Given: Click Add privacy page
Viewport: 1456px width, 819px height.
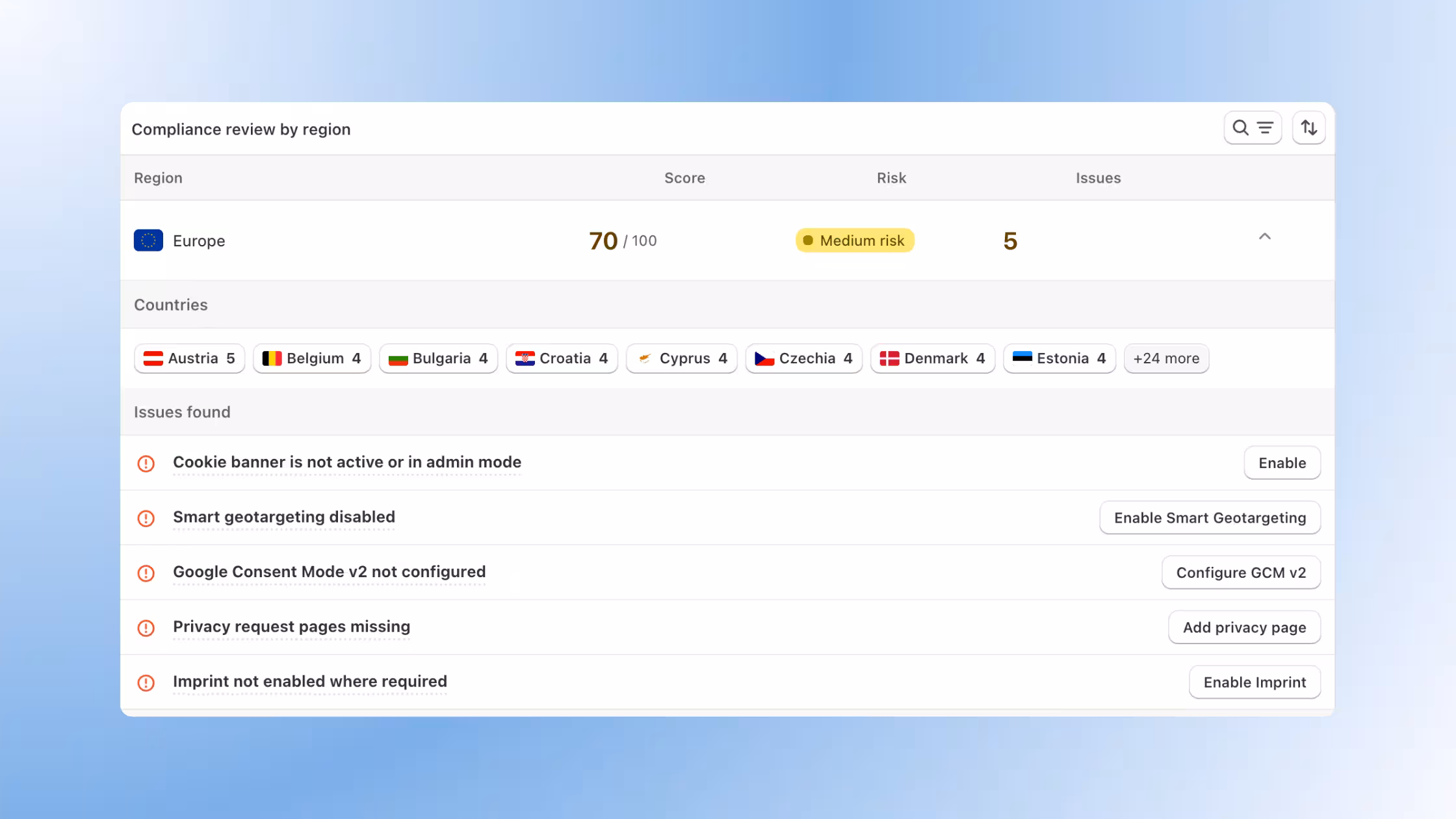Looking at the screenshot, I should (1243, 627).
